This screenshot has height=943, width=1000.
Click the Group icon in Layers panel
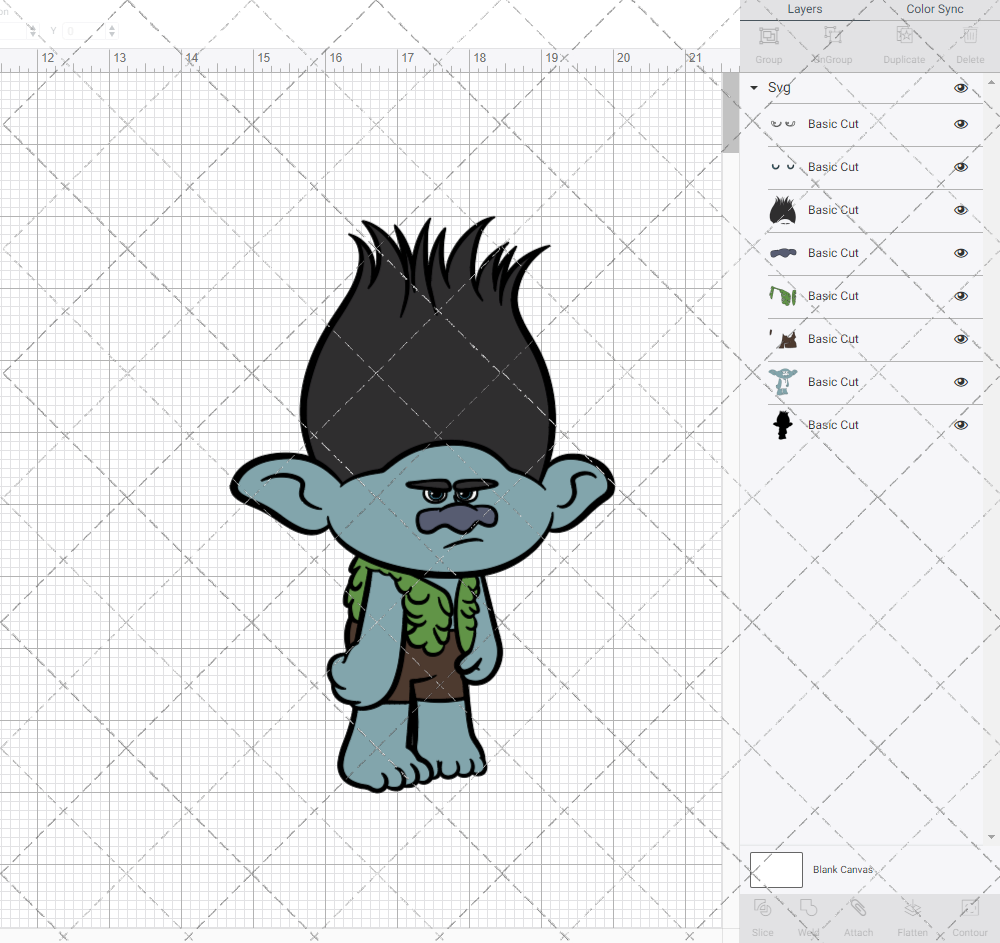[768, 35]
